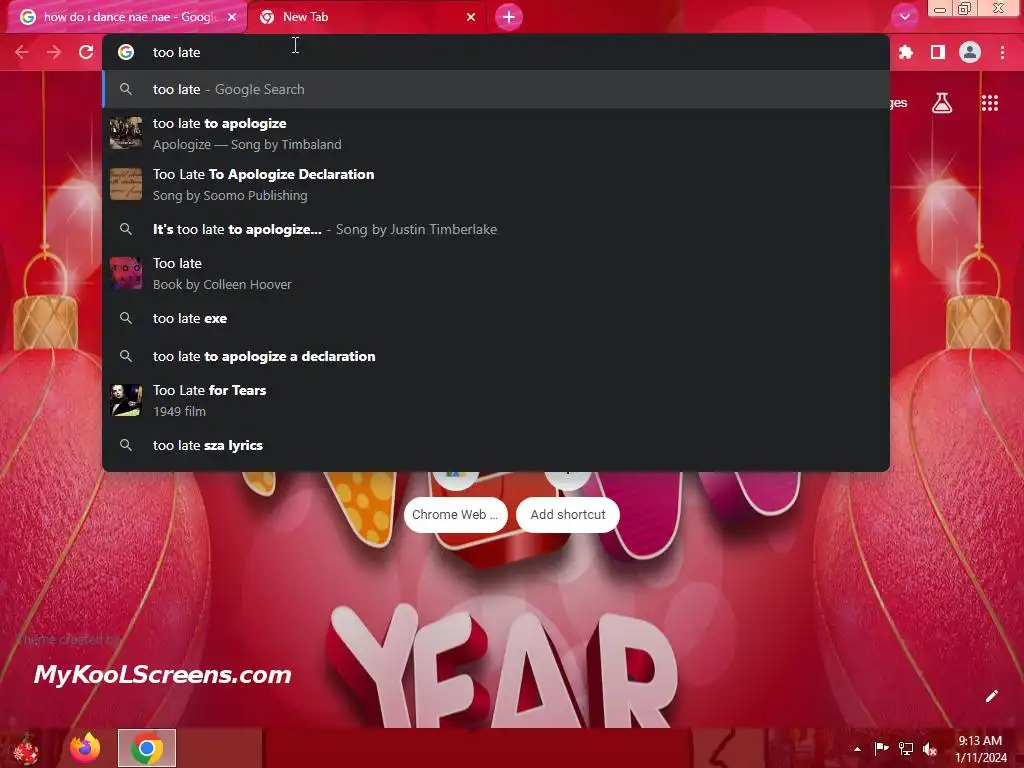Click the address bar containing 'too late'
1024x768 pixels.
click(x=496, y=52)
